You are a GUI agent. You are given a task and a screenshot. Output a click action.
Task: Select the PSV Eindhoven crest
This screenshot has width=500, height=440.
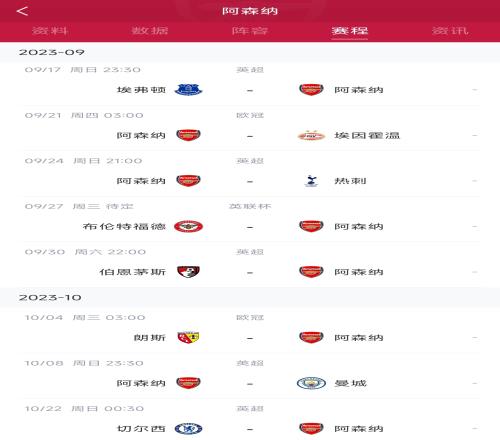tap(311, 136)
